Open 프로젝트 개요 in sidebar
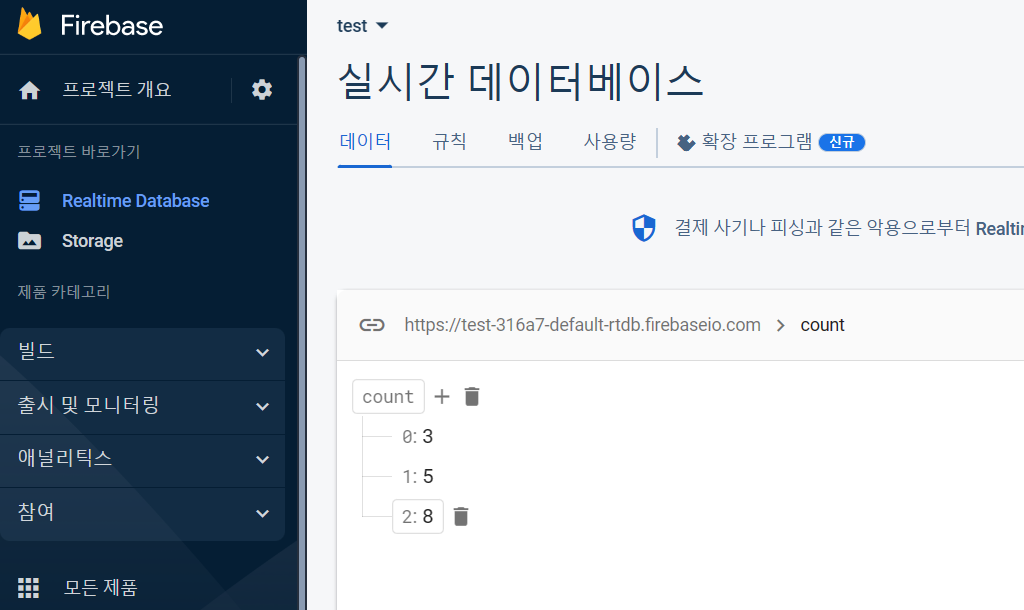Viewport: 1024px width, 610px height. [x=117, y=89]
